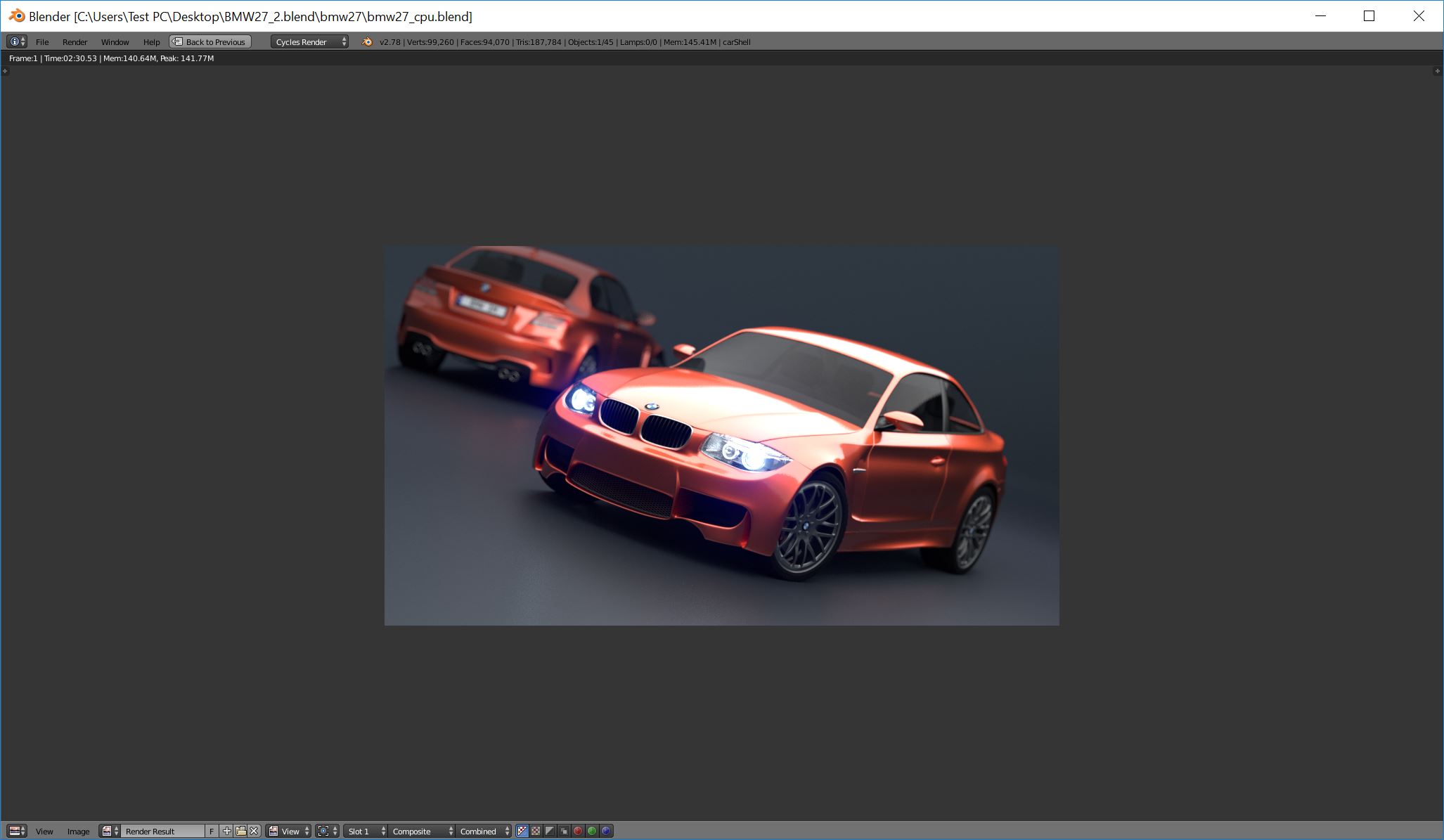Open the Combined render pass dropdown
This screenshot has height=840, width=1444.
(484, 831)
